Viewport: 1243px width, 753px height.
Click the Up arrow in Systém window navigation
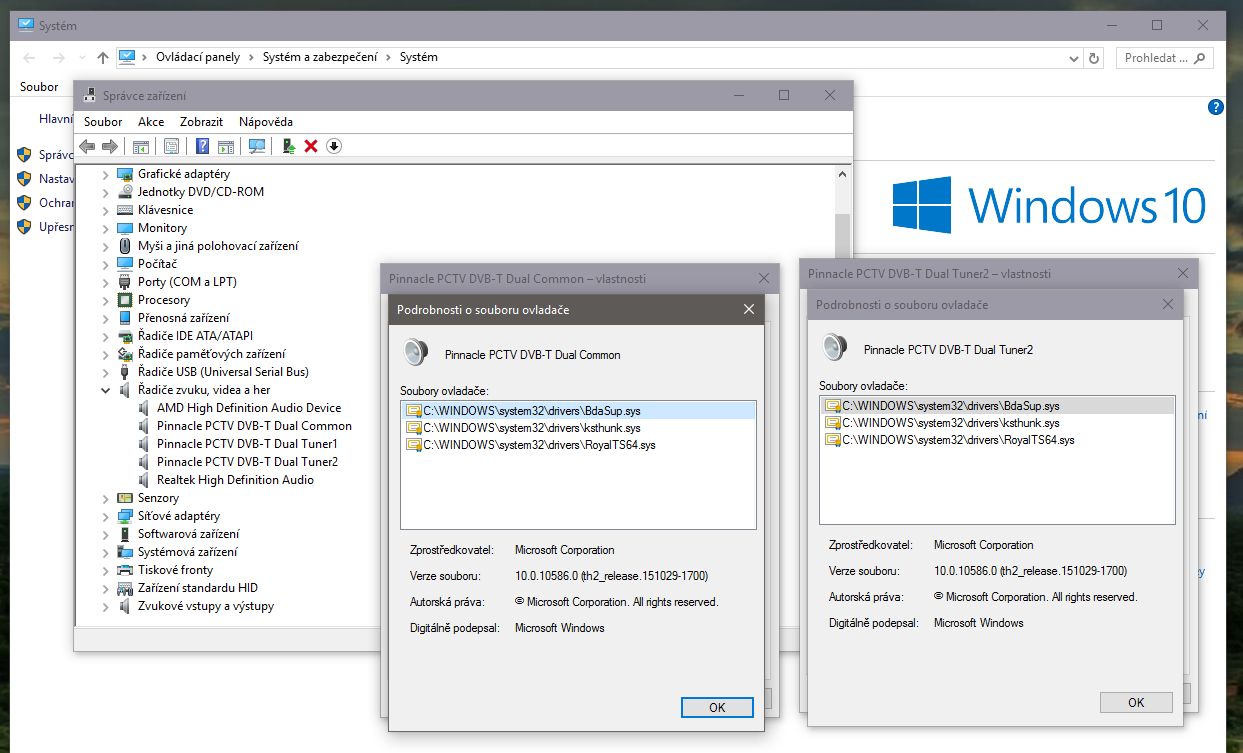[103, 58]
